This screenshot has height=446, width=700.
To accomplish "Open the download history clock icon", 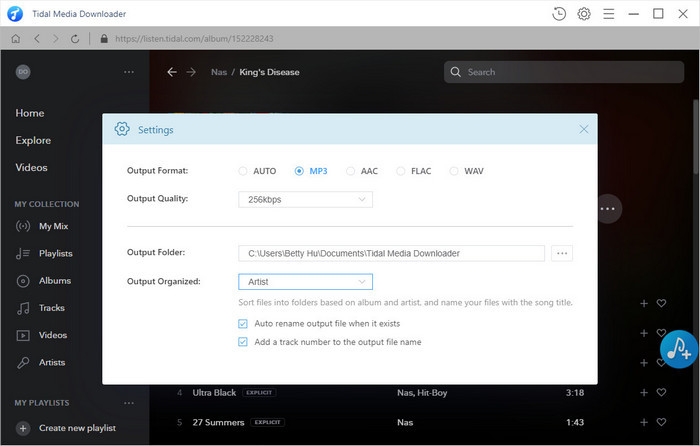I will [559, 14].
